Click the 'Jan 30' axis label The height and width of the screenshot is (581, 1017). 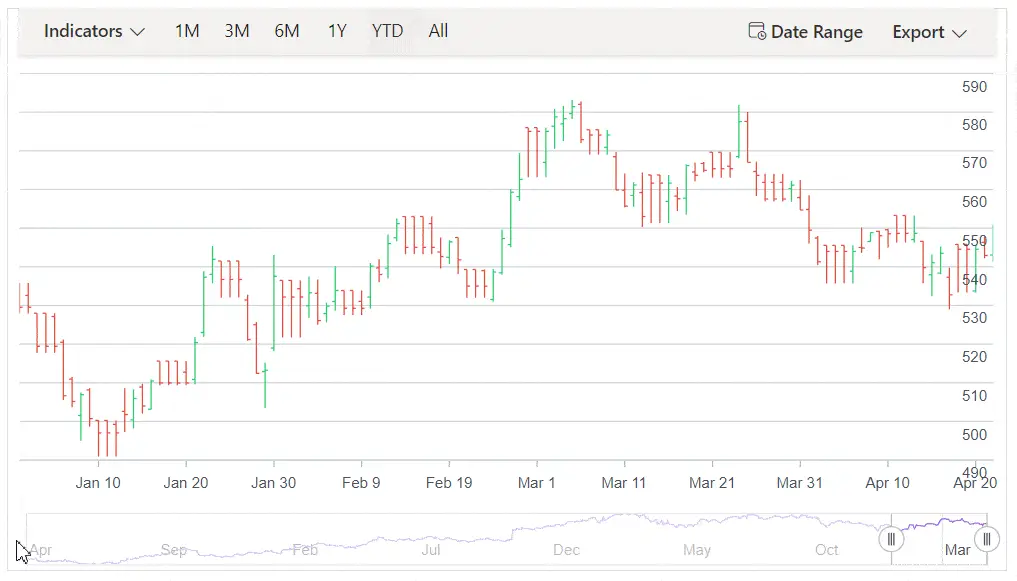click(273, 483)
